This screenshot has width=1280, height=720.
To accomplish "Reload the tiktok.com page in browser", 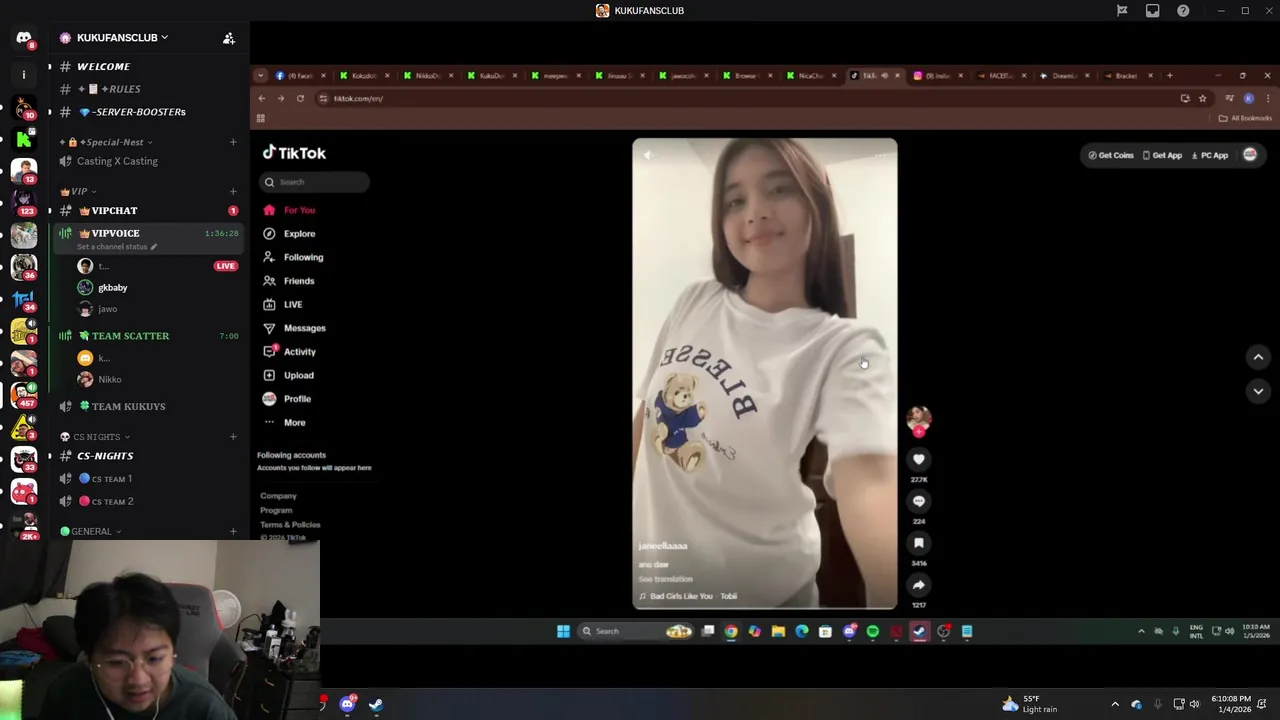I will 300,98.
